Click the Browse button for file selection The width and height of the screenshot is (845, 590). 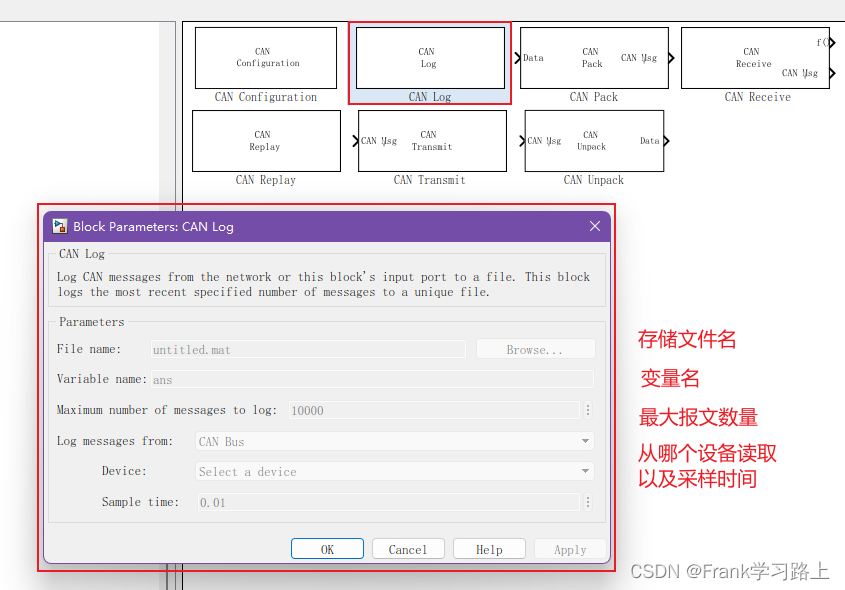click(536, 348)
